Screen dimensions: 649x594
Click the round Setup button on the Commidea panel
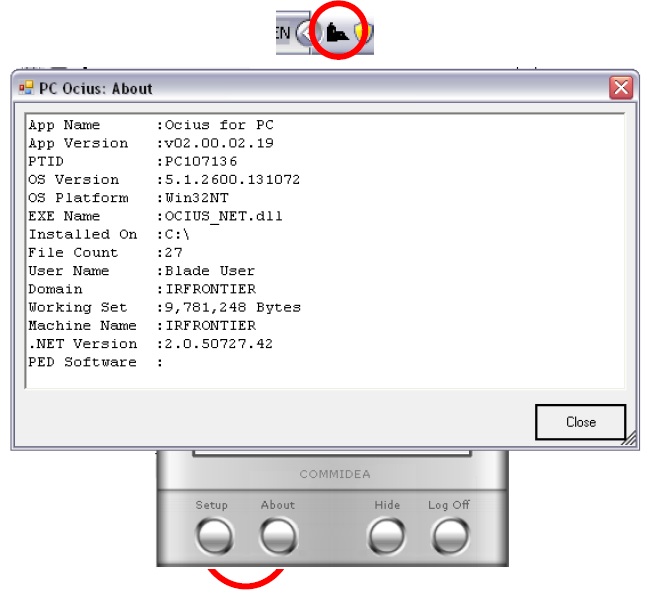tap(214, 536)
